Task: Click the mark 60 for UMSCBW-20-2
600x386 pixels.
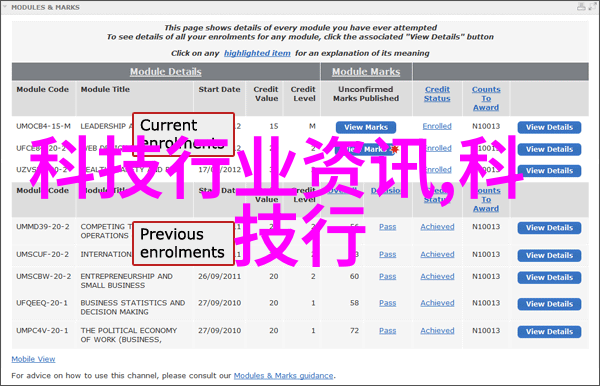Action: 354,276
